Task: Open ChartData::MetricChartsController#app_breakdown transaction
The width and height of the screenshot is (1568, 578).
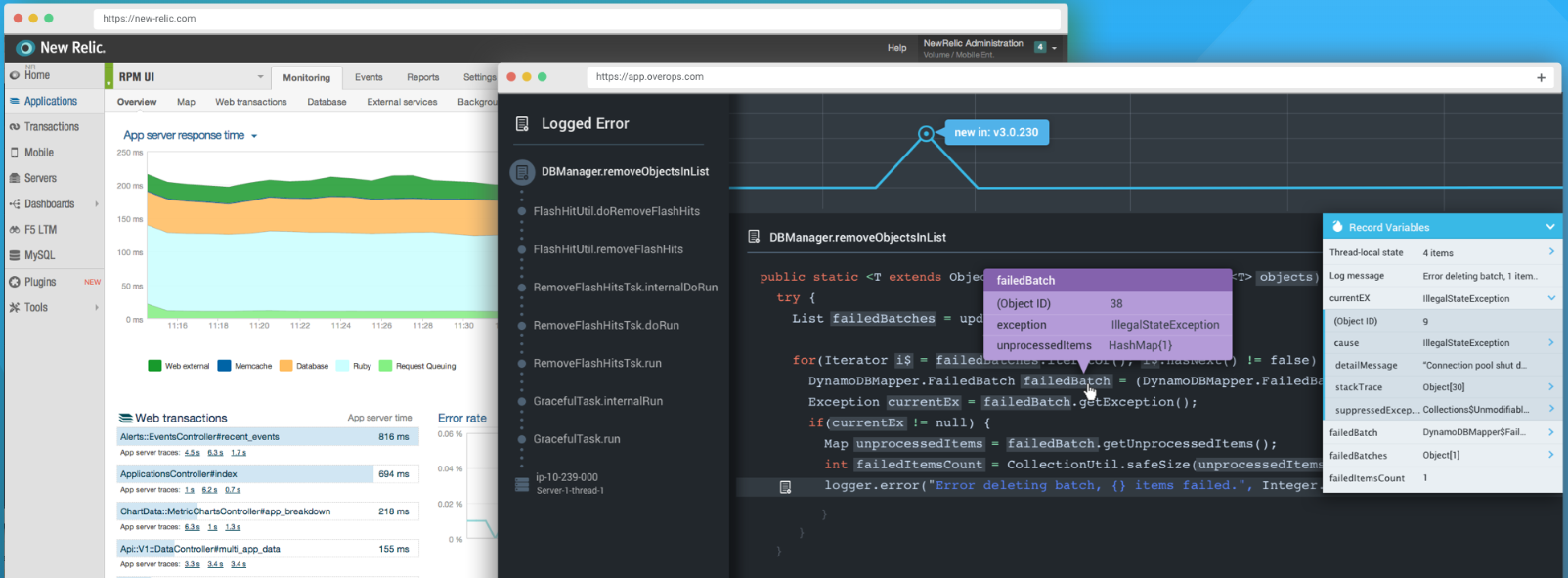Action: pos(268,511)
